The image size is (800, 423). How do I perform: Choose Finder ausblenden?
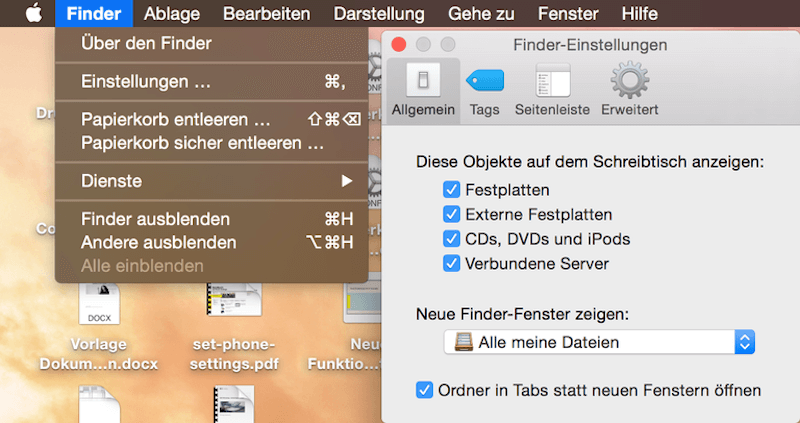(211, 219)
